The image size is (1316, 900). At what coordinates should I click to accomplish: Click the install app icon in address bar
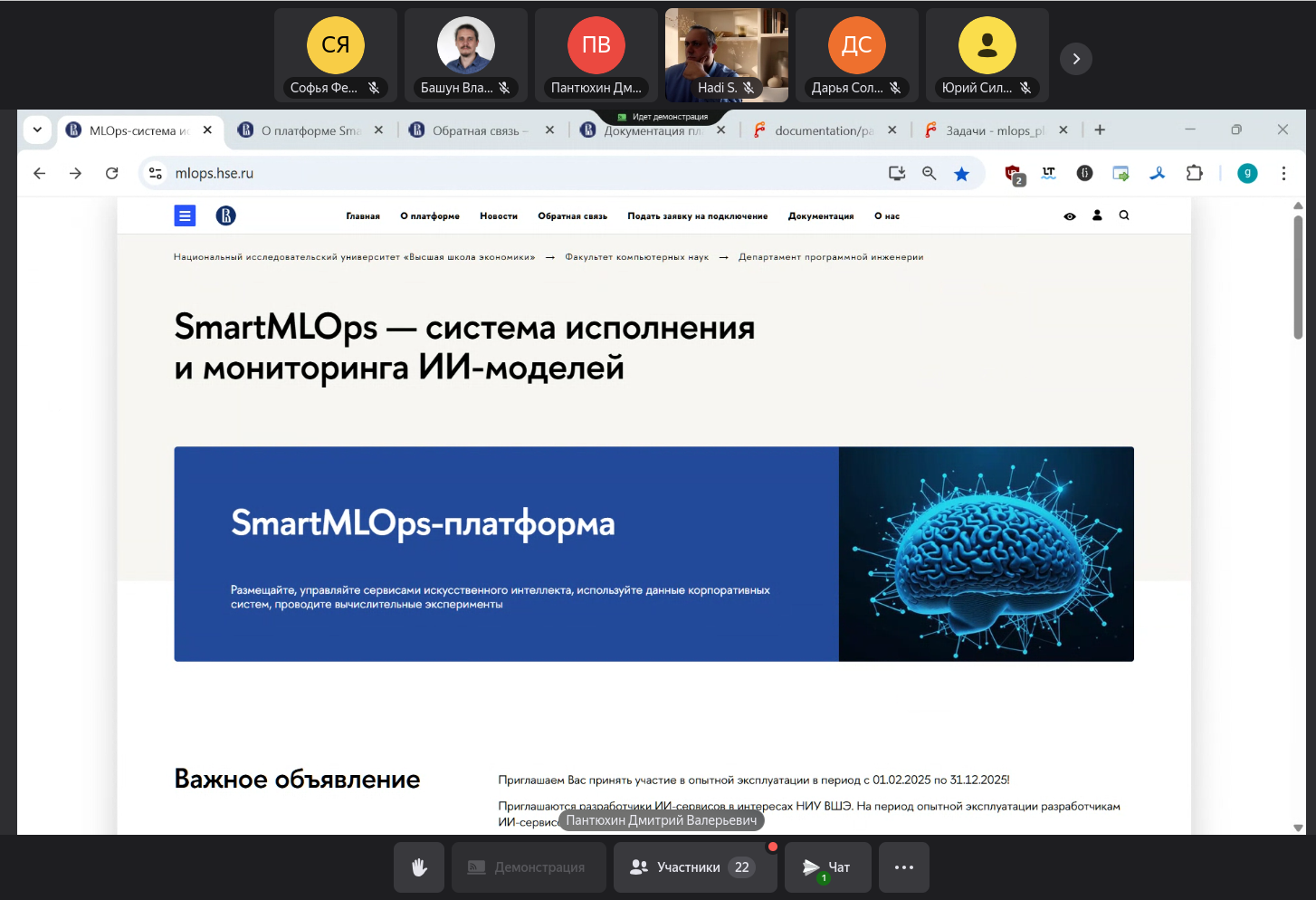tap(897, 173)
